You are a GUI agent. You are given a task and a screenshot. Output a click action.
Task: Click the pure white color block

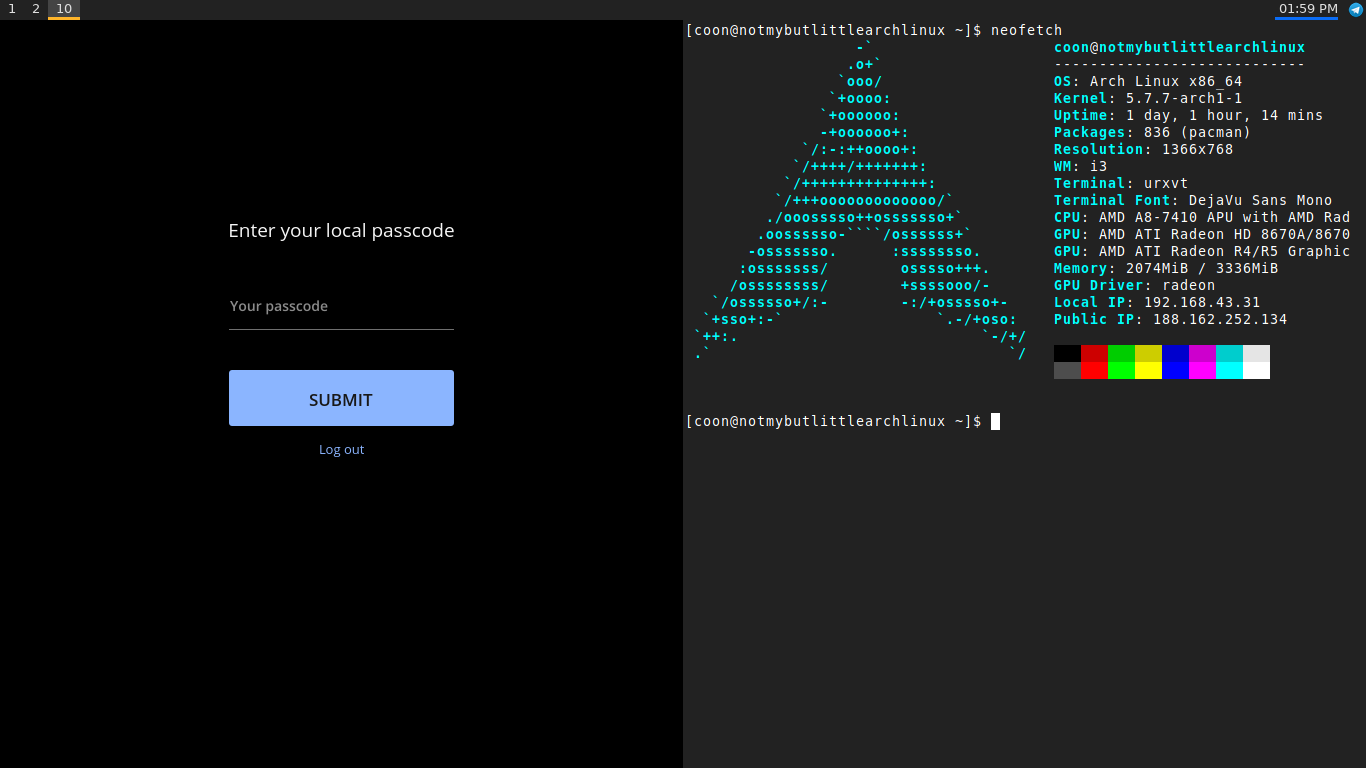point(1256,371)
